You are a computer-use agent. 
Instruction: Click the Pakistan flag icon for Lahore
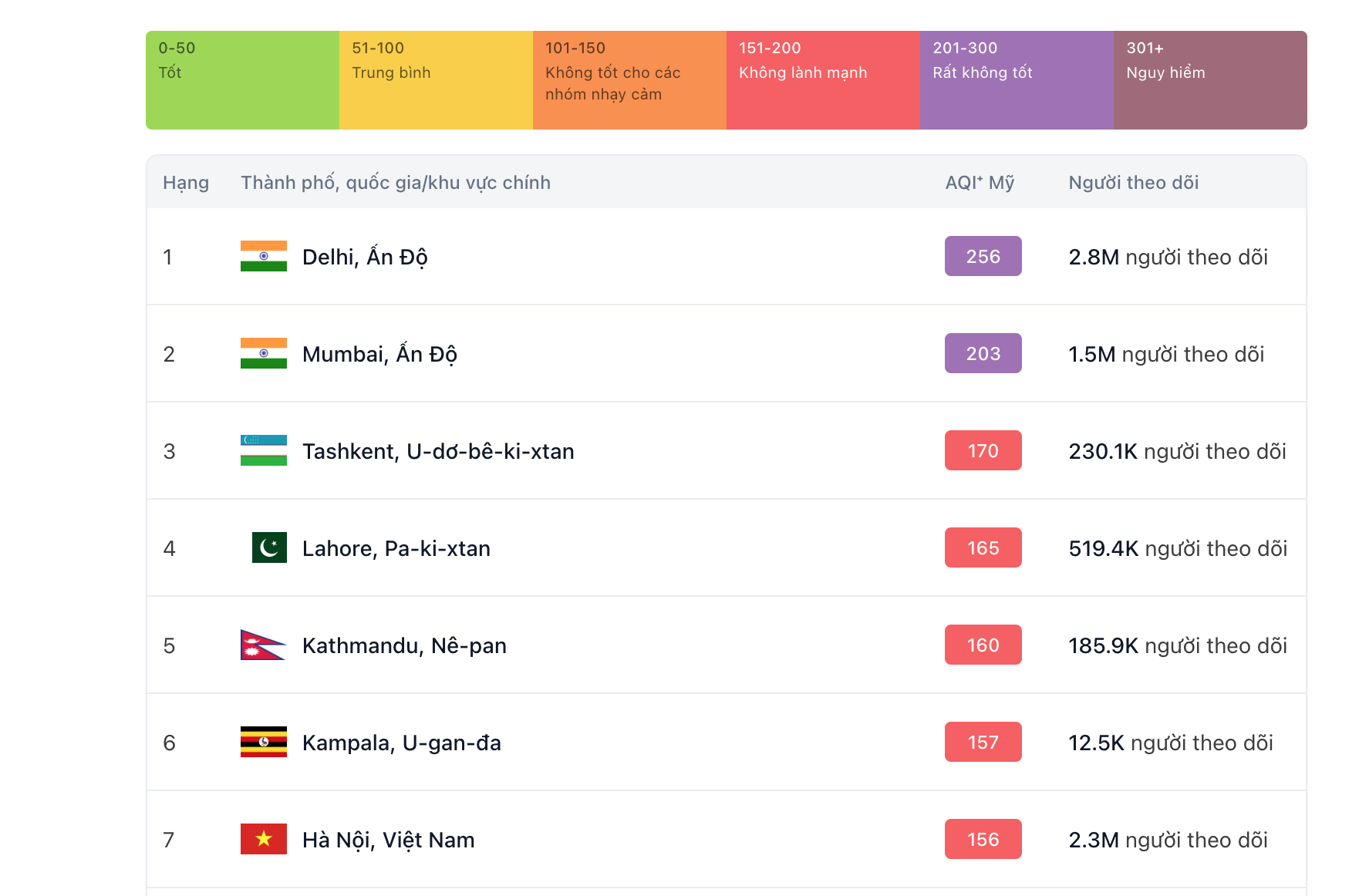[x=269, y=547]
